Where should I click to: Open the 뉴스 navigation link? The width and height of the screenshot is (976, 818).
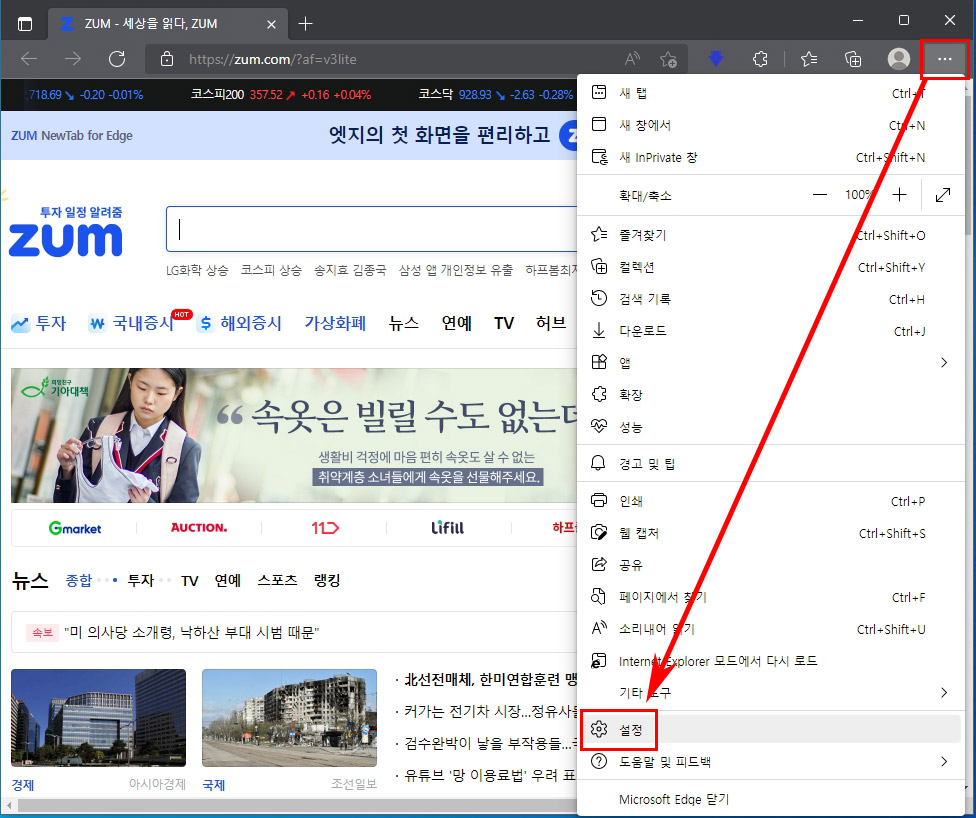point(403,323)
